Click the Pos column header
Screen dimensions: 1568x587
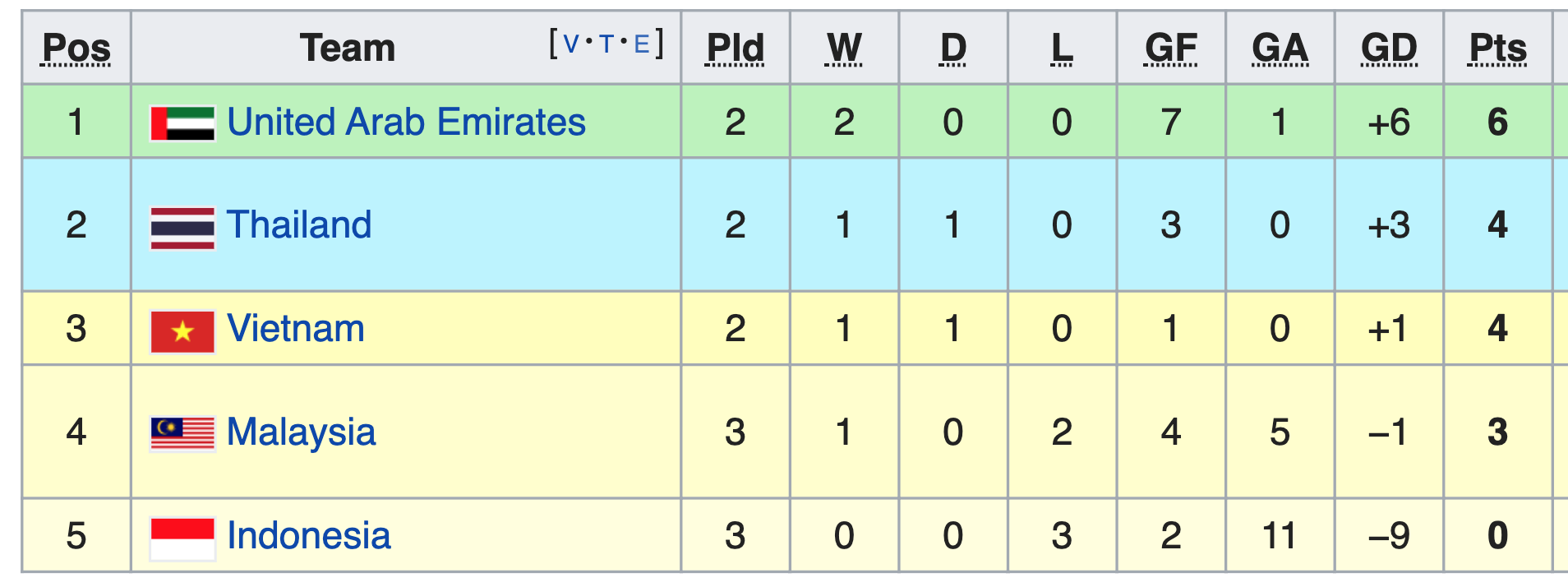(76, 48)
